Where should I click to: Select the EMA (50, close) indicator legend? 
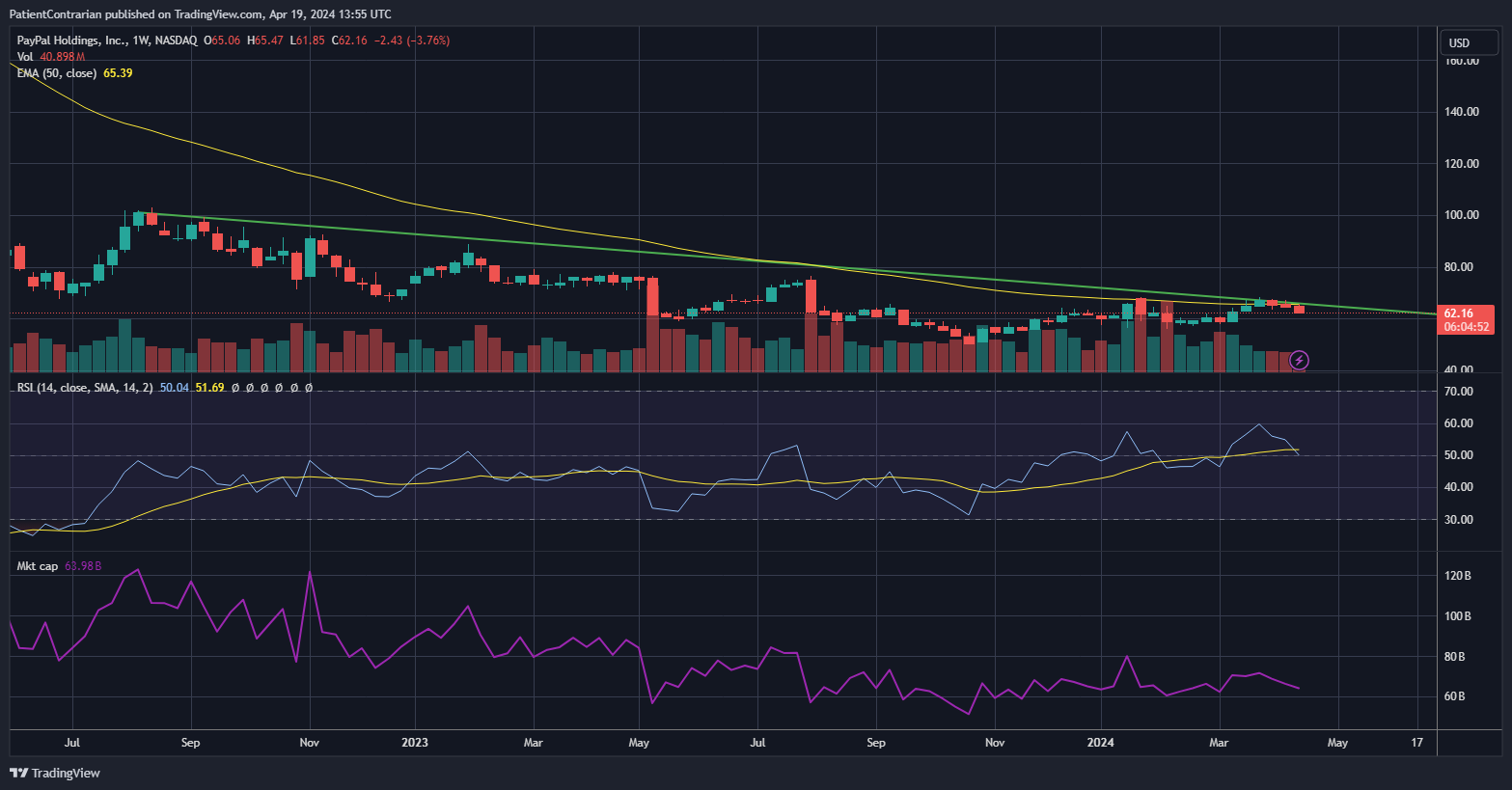(56, 73)
